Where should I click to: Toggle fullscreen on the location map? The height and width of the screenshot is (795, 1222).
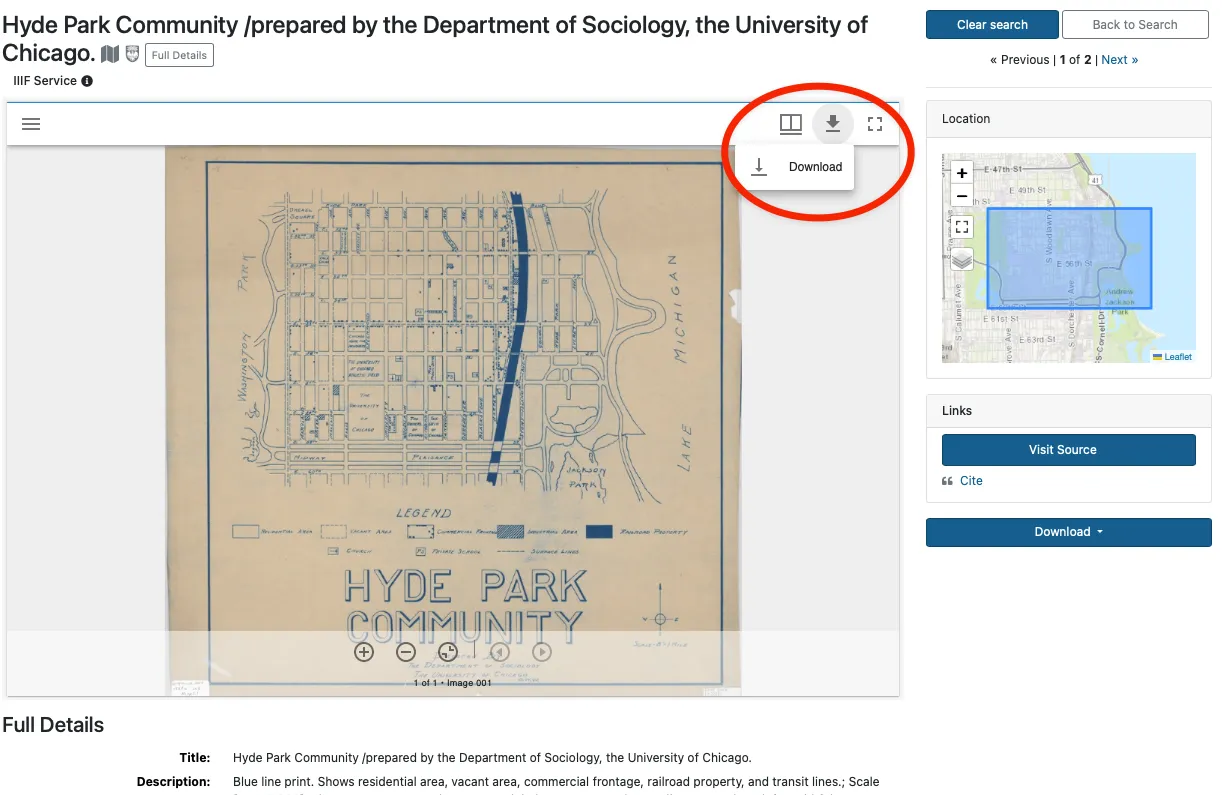pos(962,227)
